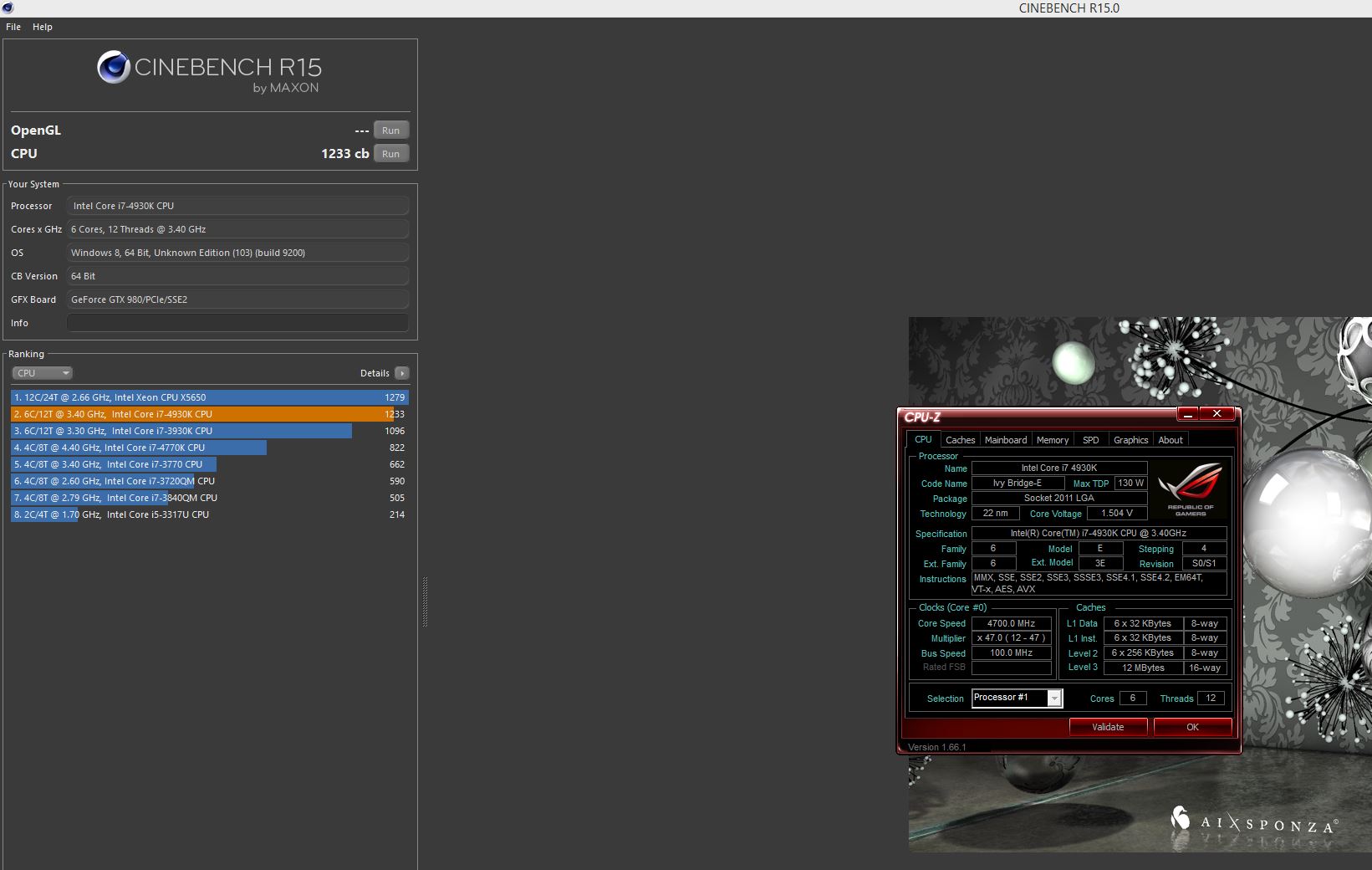Select ranking row Intel Xeon CPU X5650

(x=209, y=397)
